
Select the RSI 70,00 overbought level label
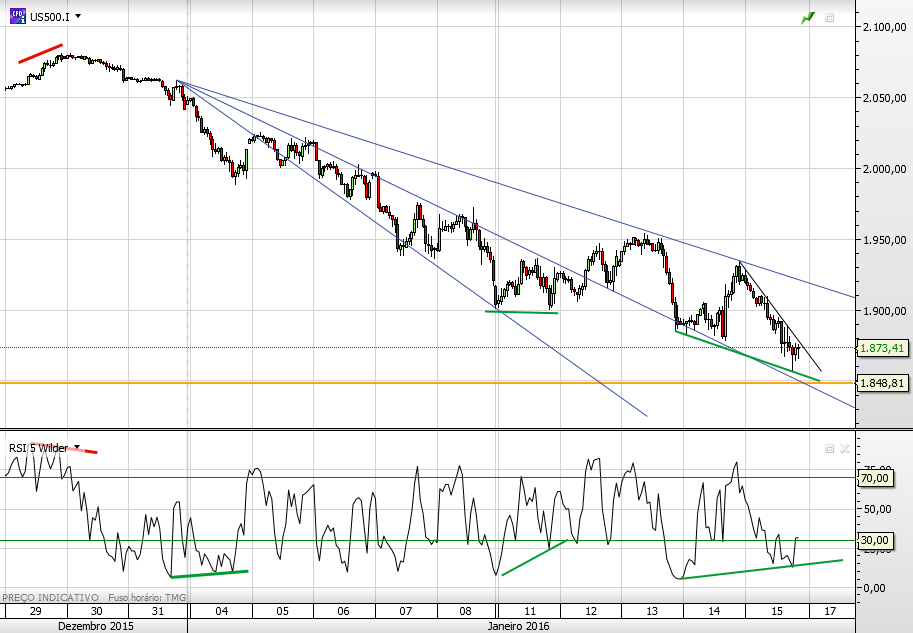pyautogui.click(x=875, y=478)
